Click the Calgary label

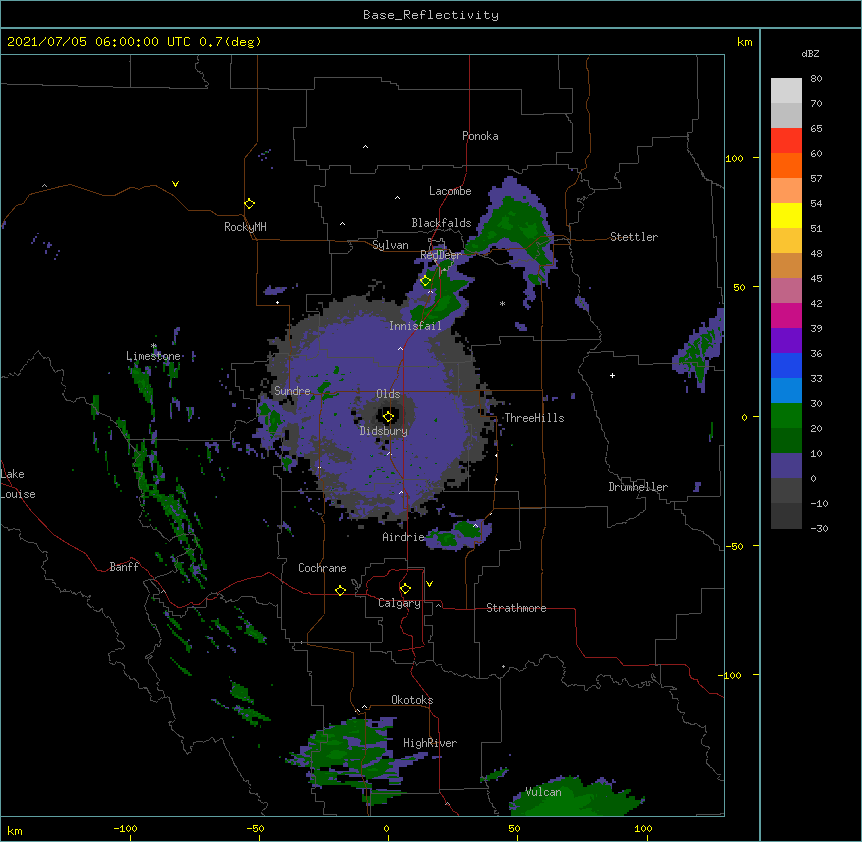(x=399, y=603)
